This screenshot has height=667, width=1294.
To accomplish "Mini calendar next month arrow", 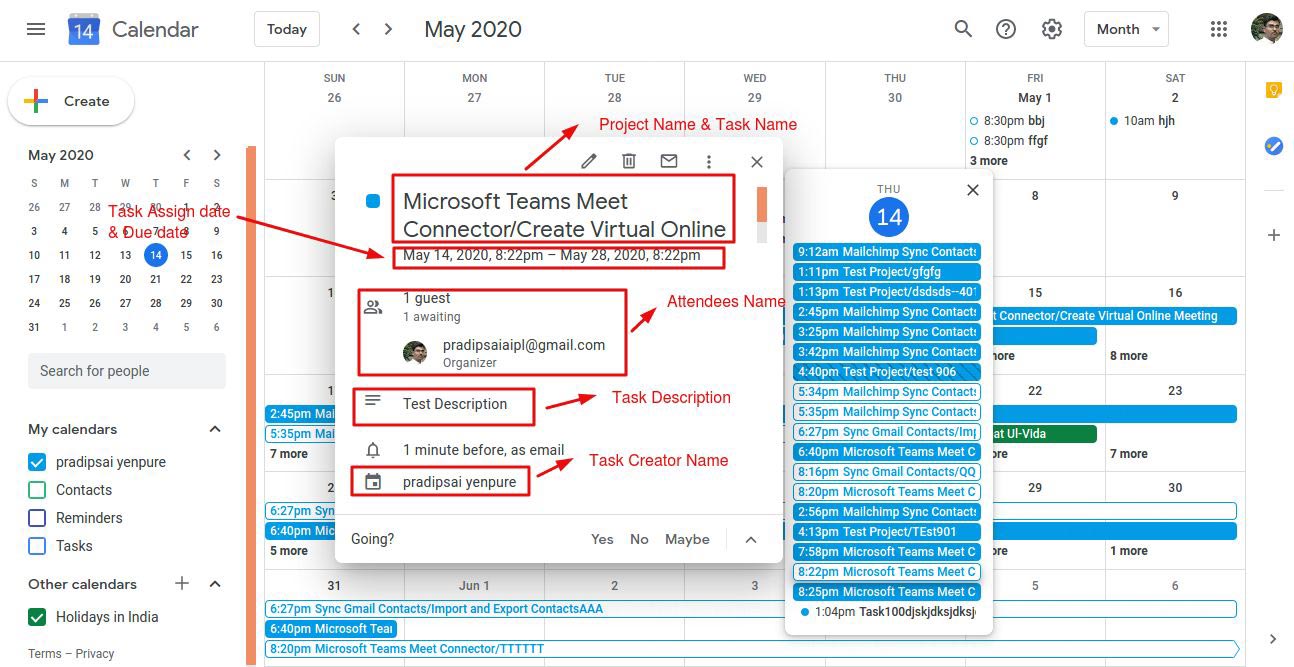I will [x=217, y=155].
